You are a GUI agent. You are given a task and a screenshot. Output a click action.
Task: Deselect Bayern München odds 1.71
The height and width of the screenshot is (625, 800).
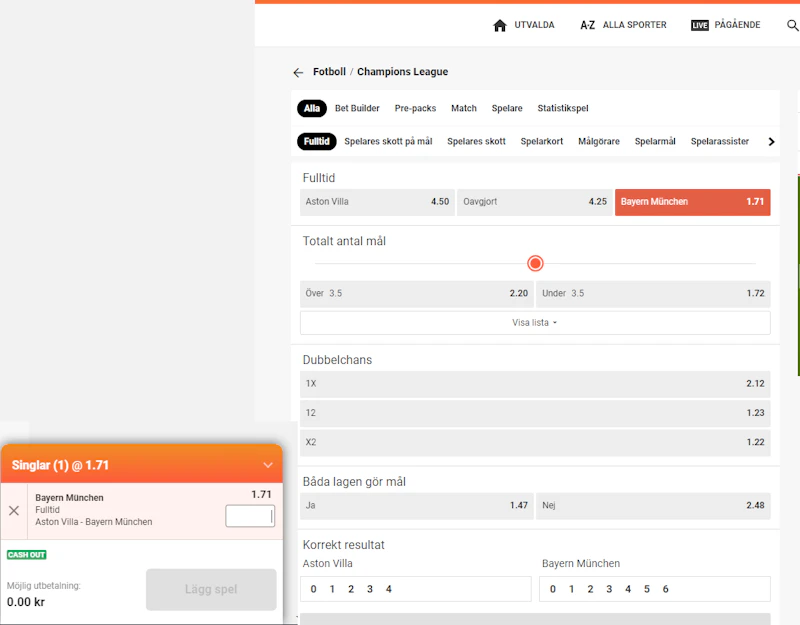pyautogui.click(x=692, y=202)
